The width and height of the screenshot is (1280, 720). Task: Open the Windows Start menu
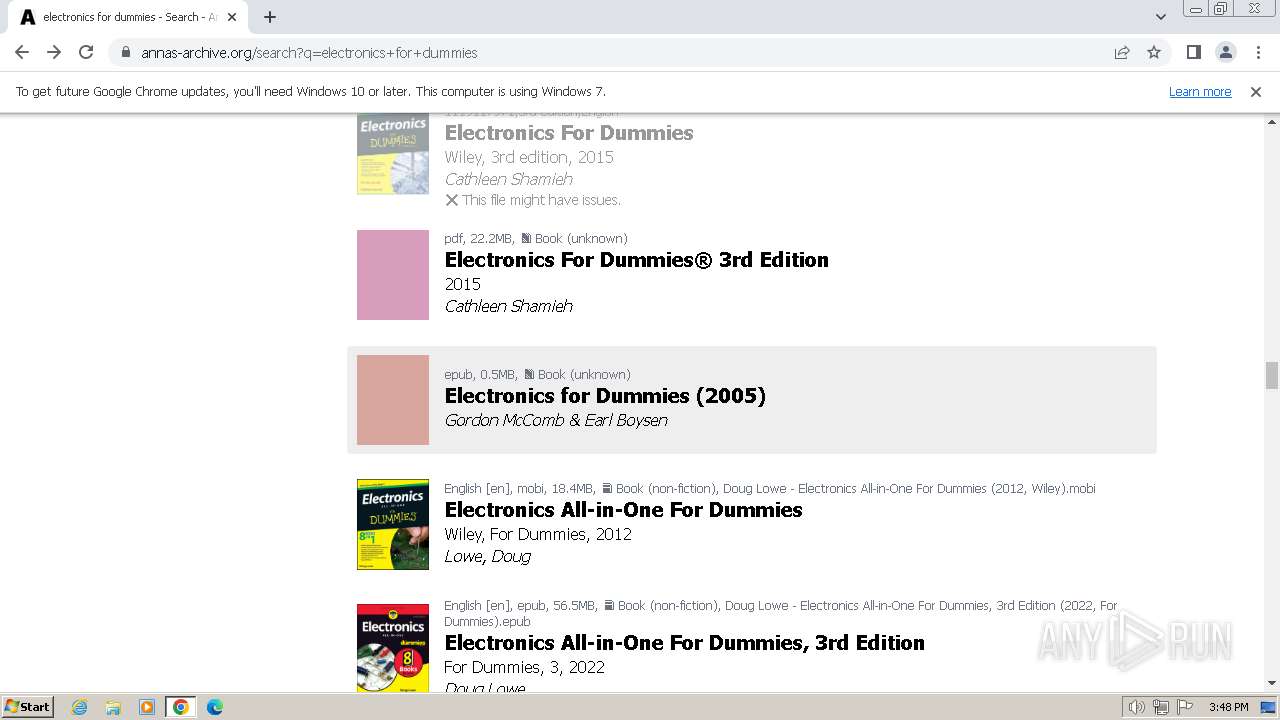coord(28,706)
